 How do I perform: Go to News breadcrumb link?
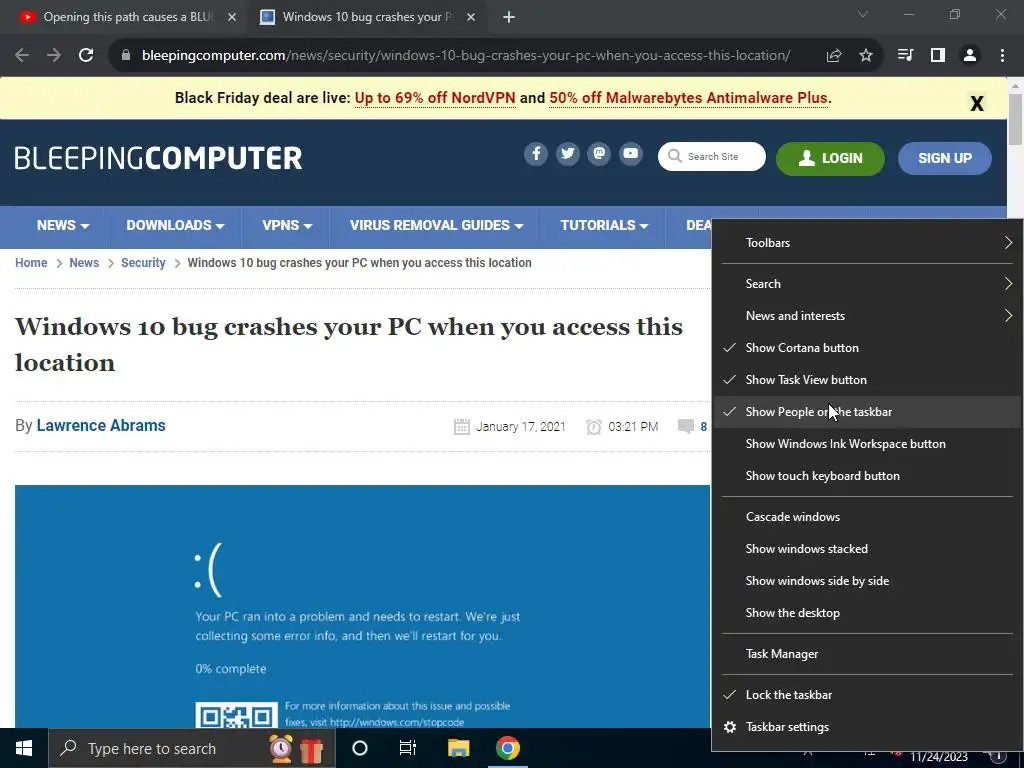(84, 263)
